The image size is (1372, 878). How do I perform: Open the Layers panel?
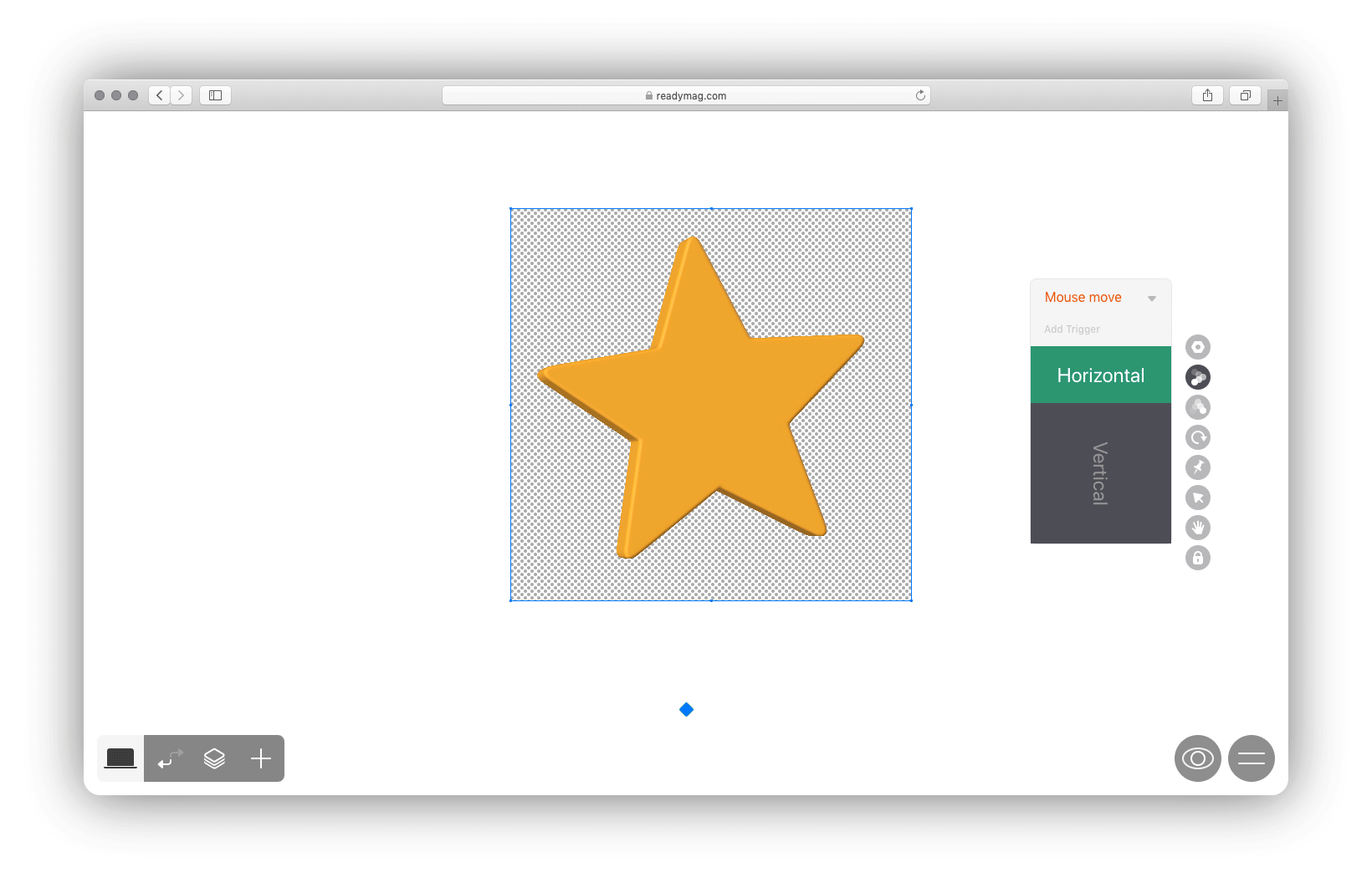point(214,758)
